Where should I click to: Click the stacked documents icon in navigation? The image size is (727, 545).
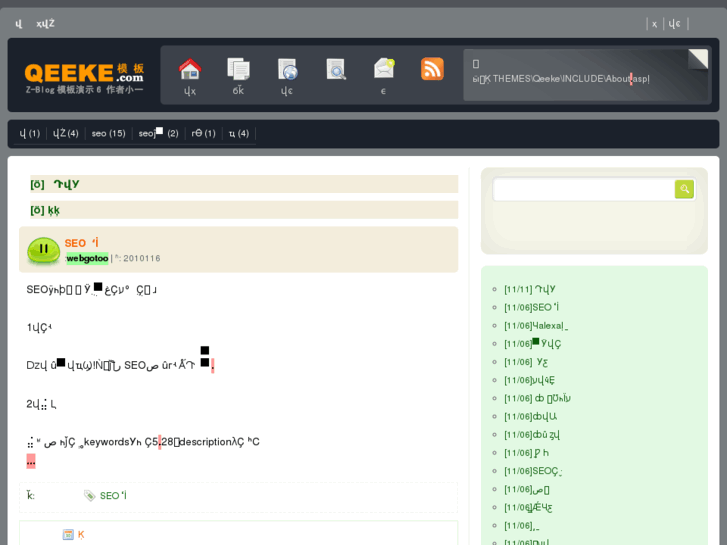(238, 69)
